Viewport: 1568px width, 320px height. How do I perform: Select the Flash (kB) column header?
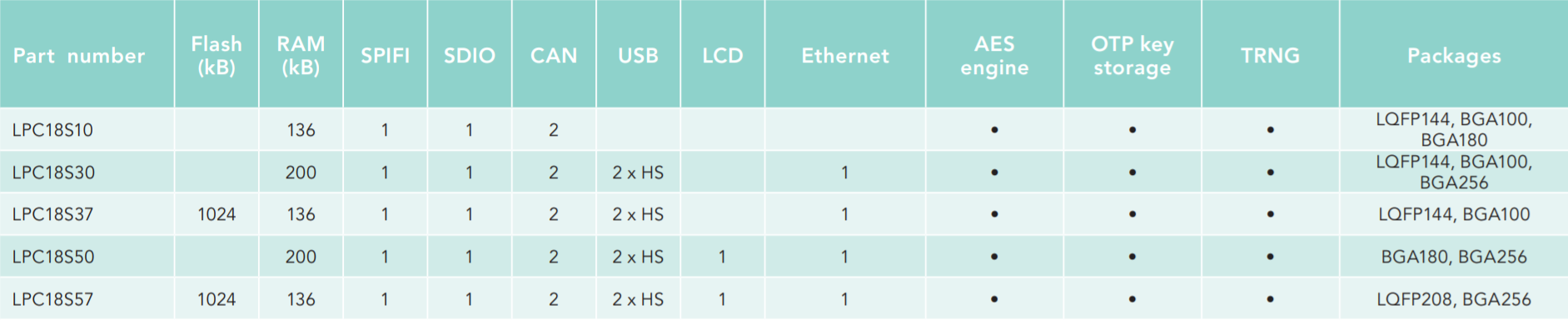(x=217, y=56)
